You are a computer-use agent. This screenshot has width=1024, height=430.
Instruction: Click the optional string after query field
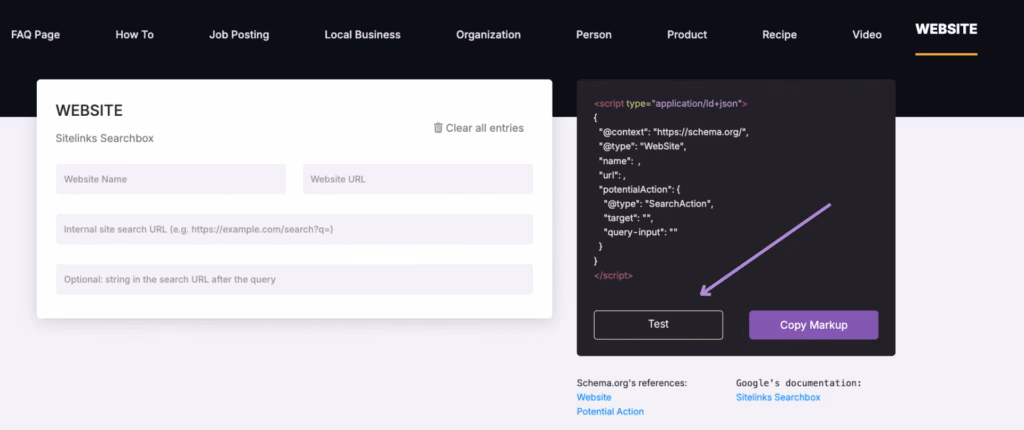tap(294, 279)
